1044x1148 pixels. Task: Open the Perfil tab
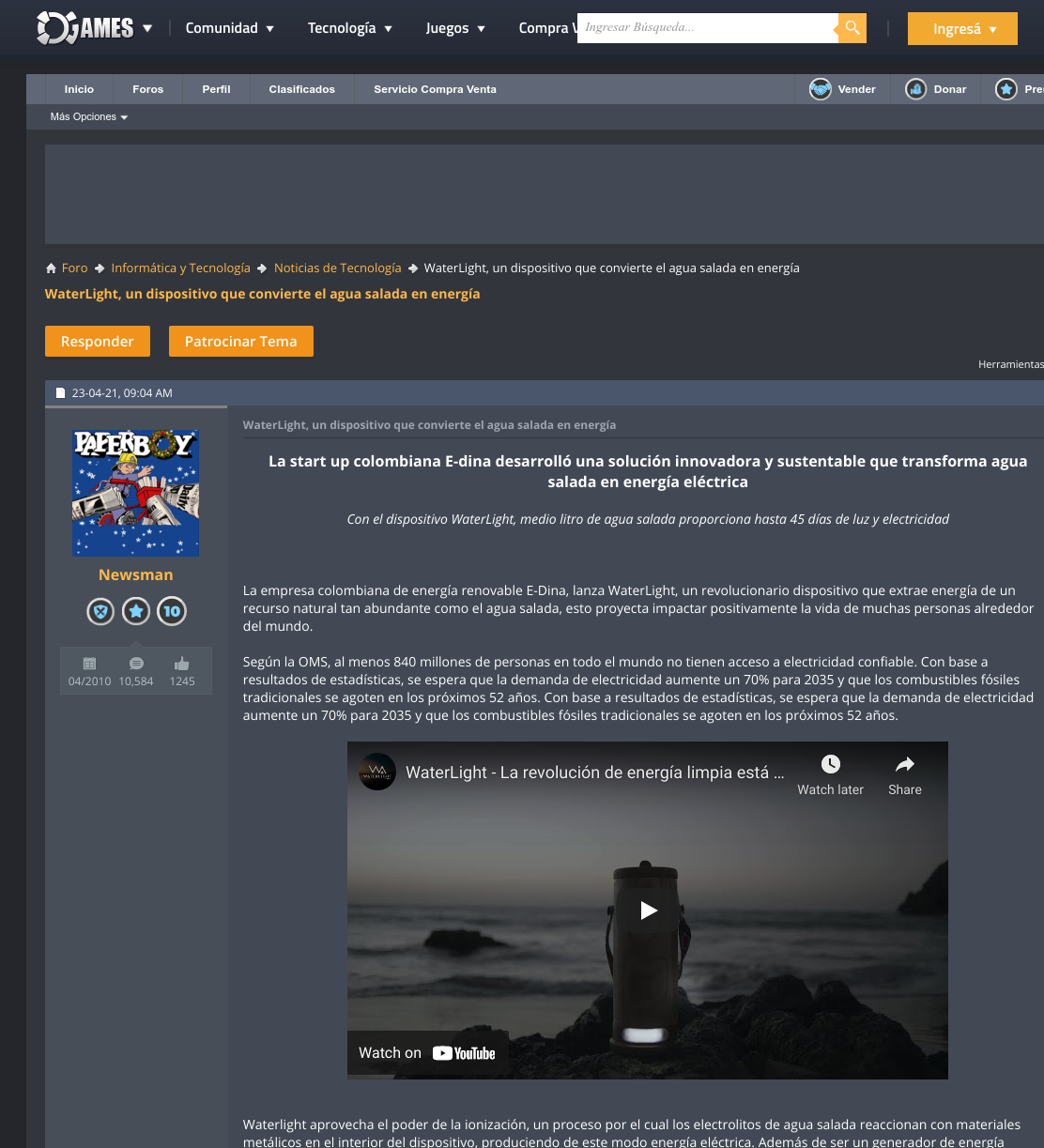pyautogui.click(x=216, y=89)
